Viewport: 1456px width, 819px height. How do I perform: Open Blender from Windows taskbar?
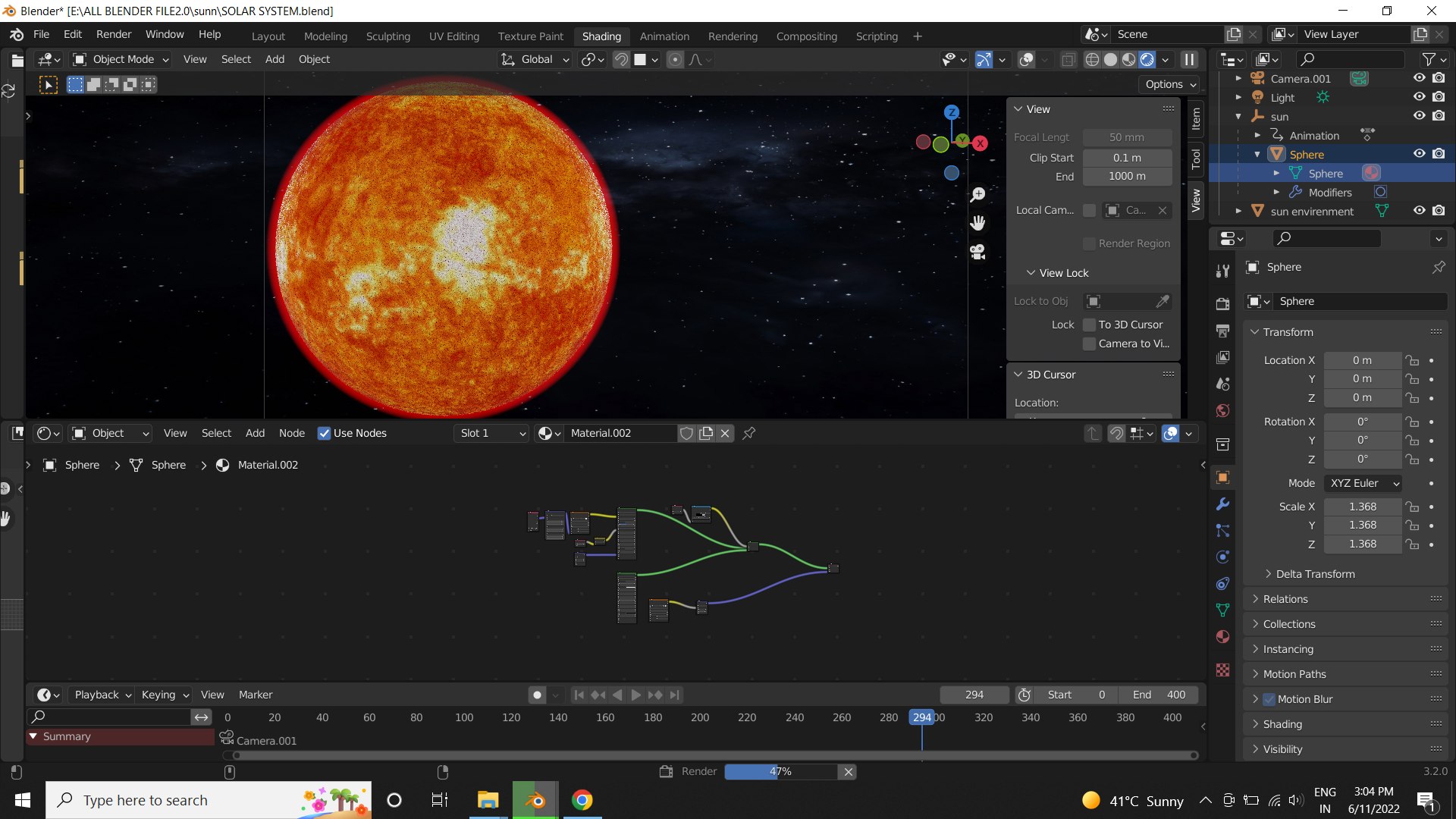(x=535, y=800)
